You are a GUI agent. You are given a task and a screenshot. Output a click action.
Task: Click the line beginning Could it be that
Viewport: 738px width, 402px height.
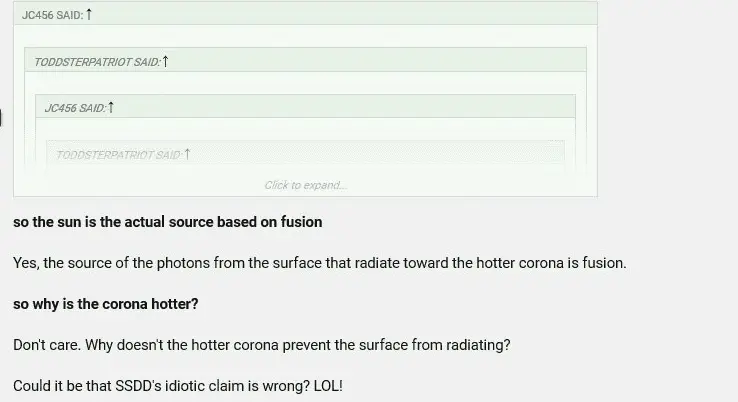pyautogui.click(x=177, y=385)
